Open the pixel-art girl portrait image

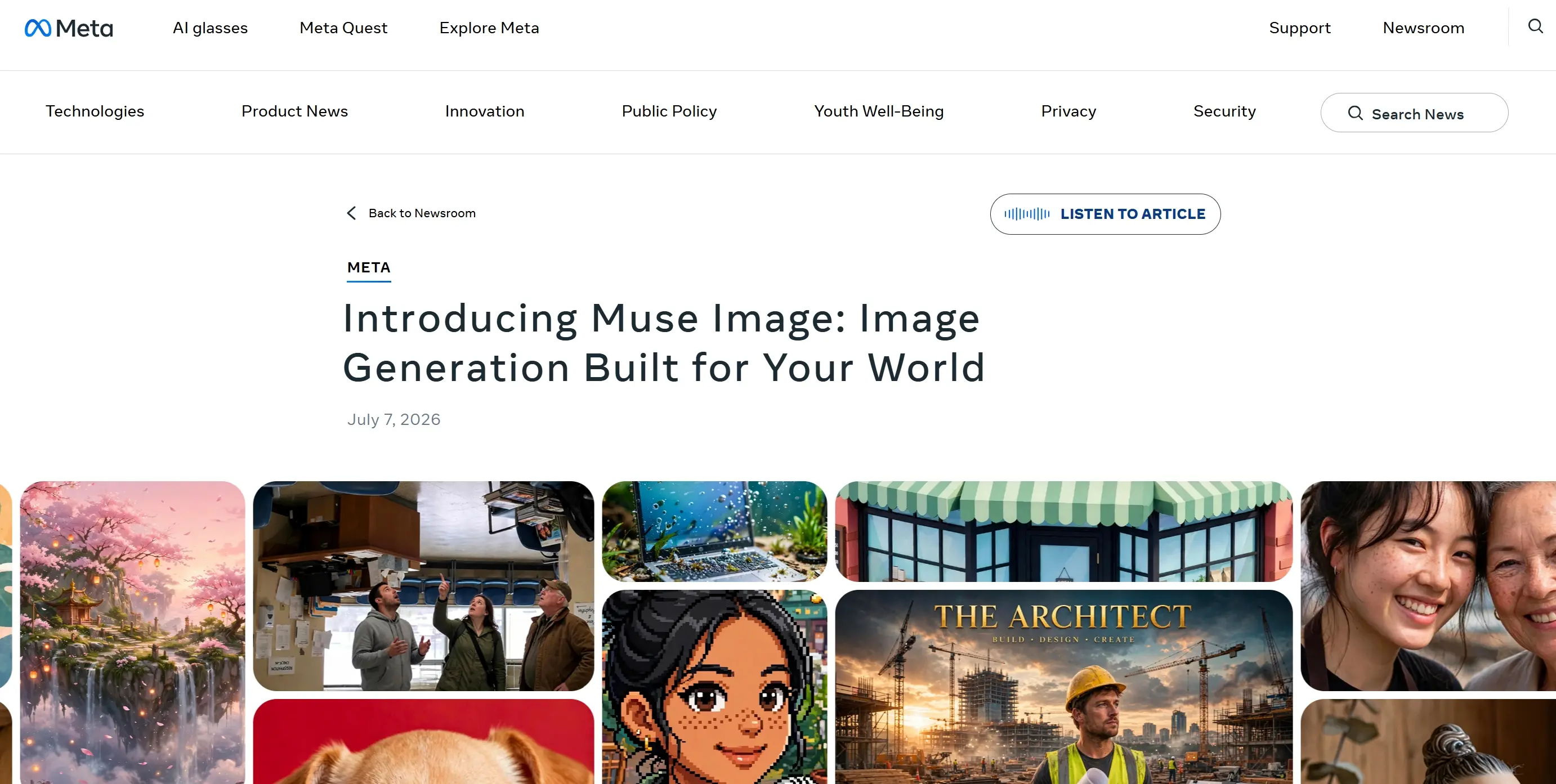coord(714,687)
